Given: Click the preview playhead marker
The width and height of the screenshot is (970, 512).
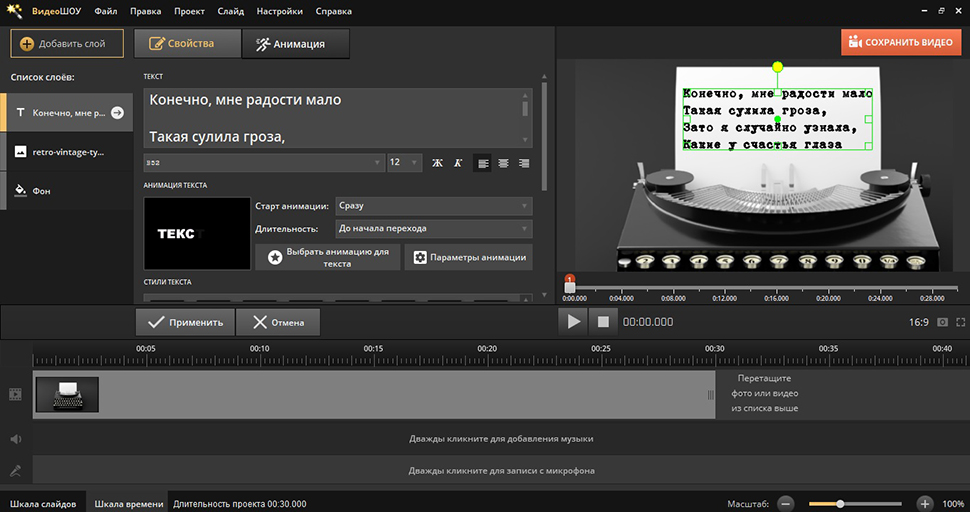Looking at the screenshot, I should [570, 284].
